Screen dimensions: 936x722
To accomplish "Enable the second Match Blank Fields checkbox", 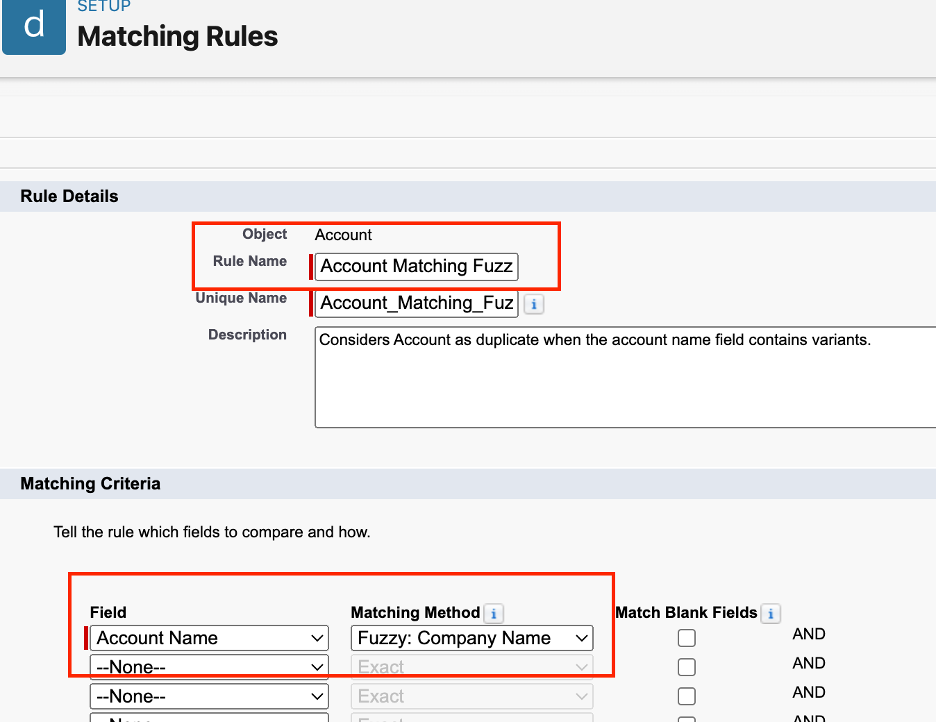I will coord(686,666).
